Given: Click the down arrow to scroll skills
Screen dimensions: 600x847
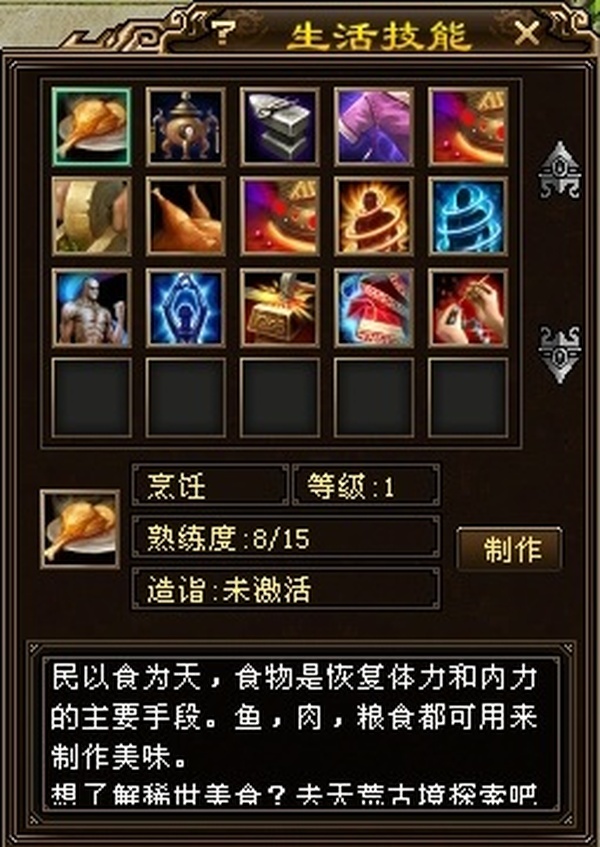Looking at the screenshot, I should coord(559,355).
